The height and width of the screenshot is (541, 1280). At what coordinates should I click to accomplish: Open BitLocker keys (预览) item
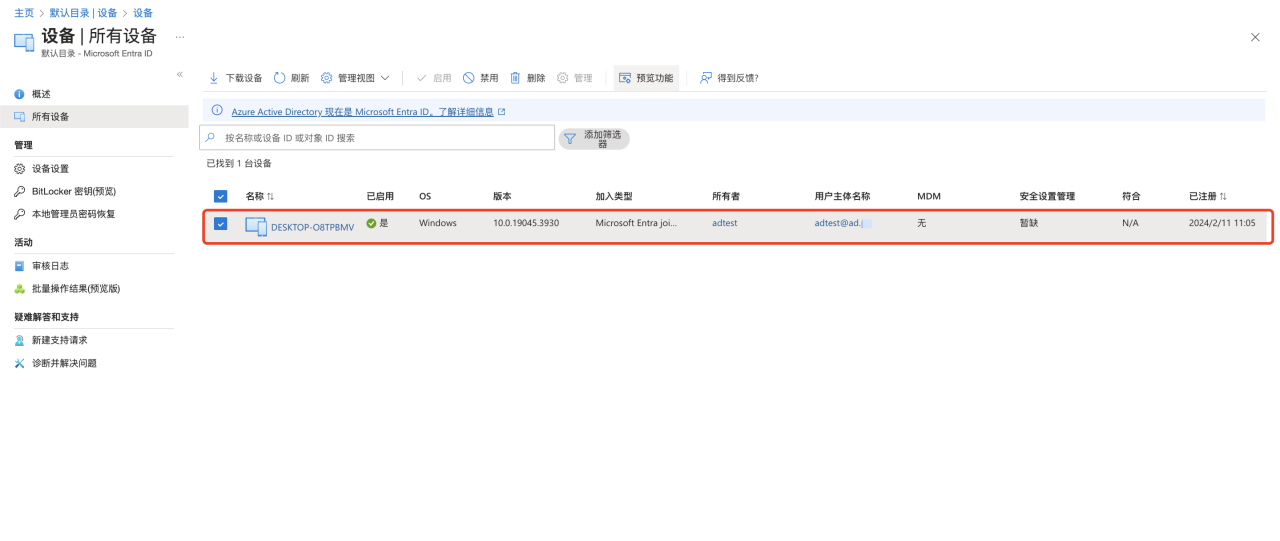click(73, 191)
